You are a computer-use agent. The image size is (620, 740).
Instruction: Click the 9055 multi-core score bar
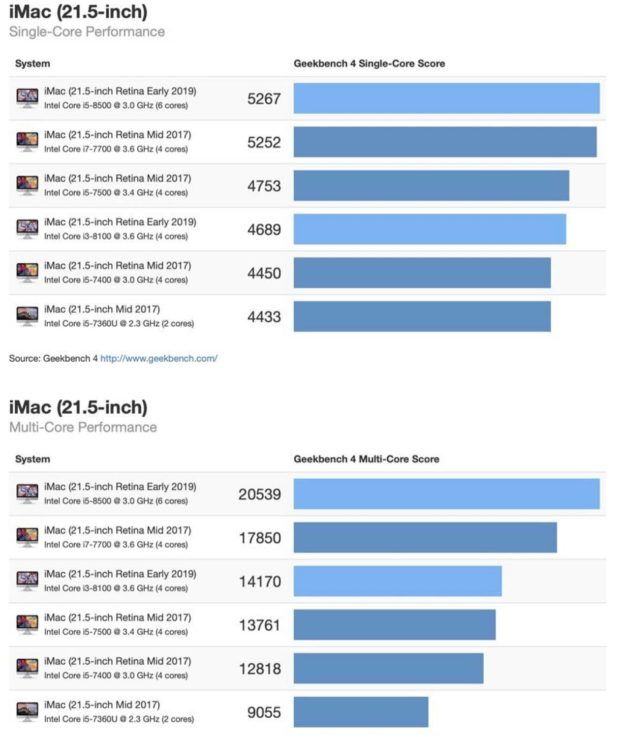pyautogui.click(x=361, y=712)
